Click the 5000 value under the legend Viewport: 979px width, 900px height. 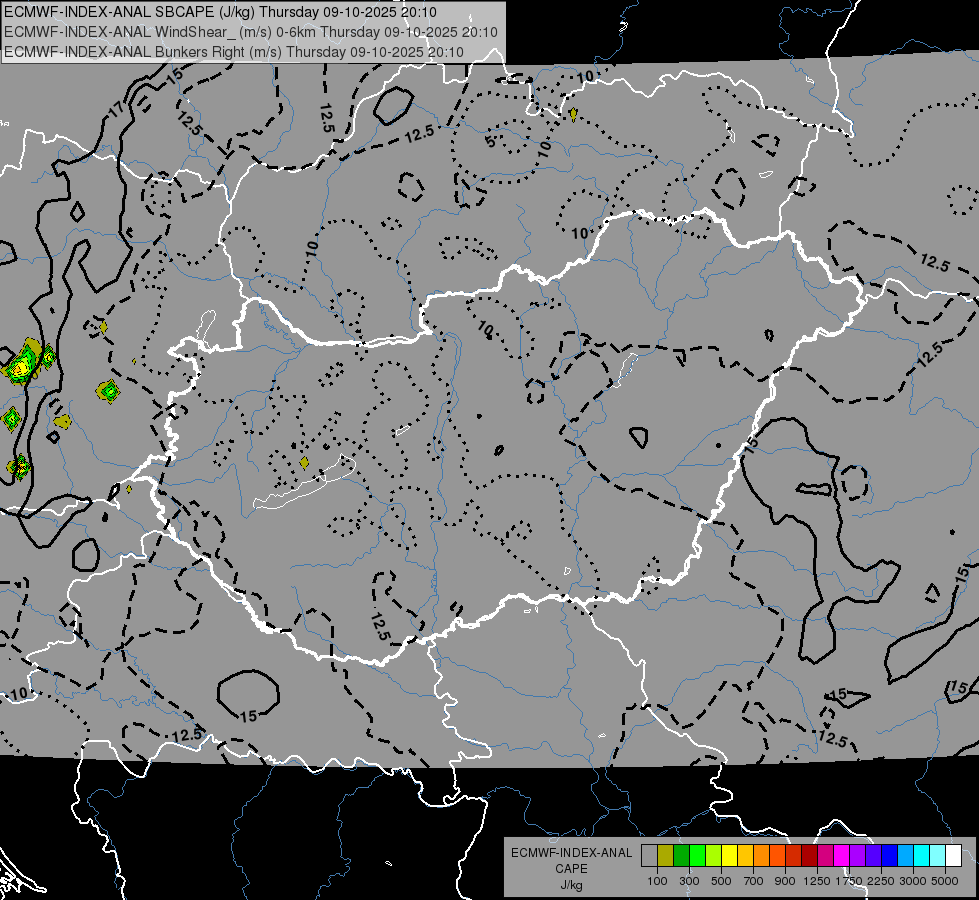coord(945,881)
